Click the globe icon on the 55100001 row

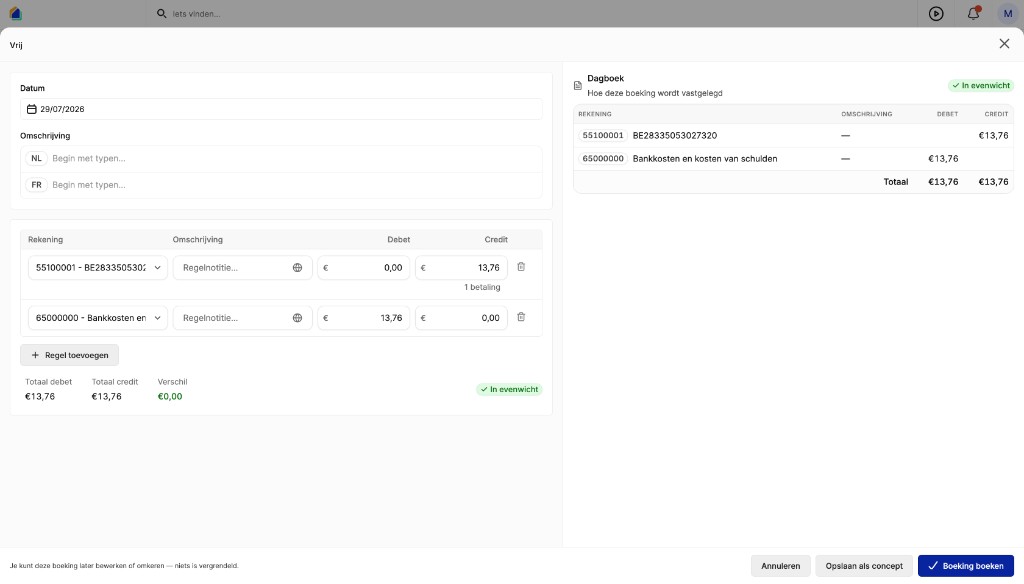(x=297, y=268)
